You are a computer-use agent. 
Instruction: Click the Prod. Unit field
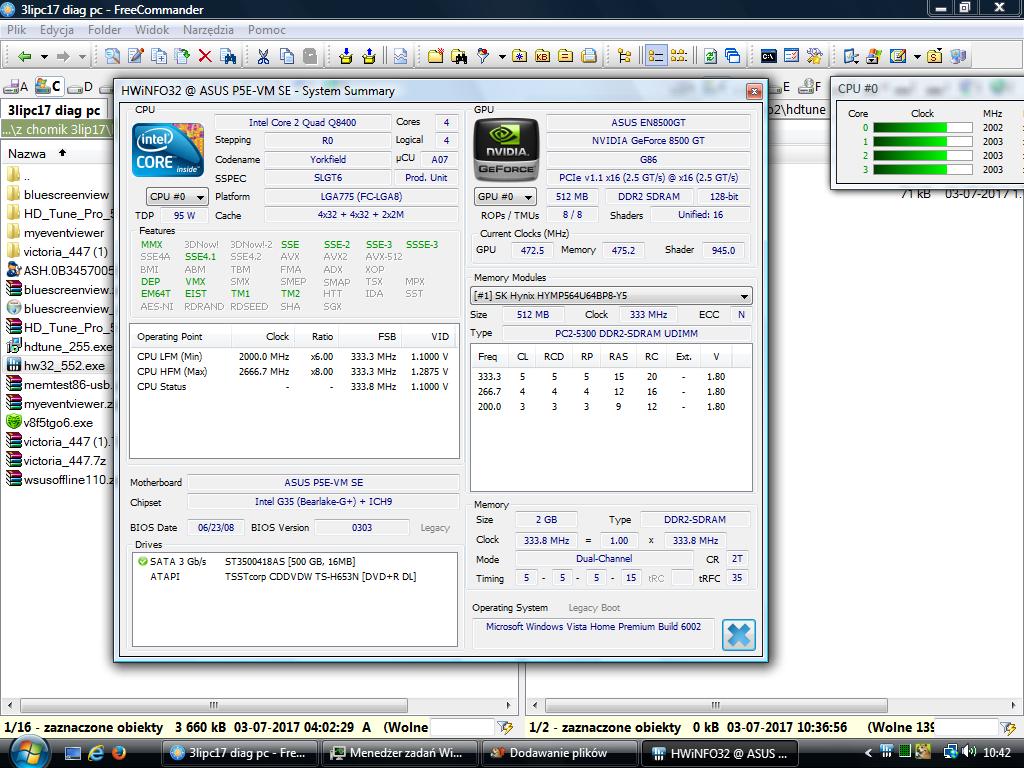426,178
